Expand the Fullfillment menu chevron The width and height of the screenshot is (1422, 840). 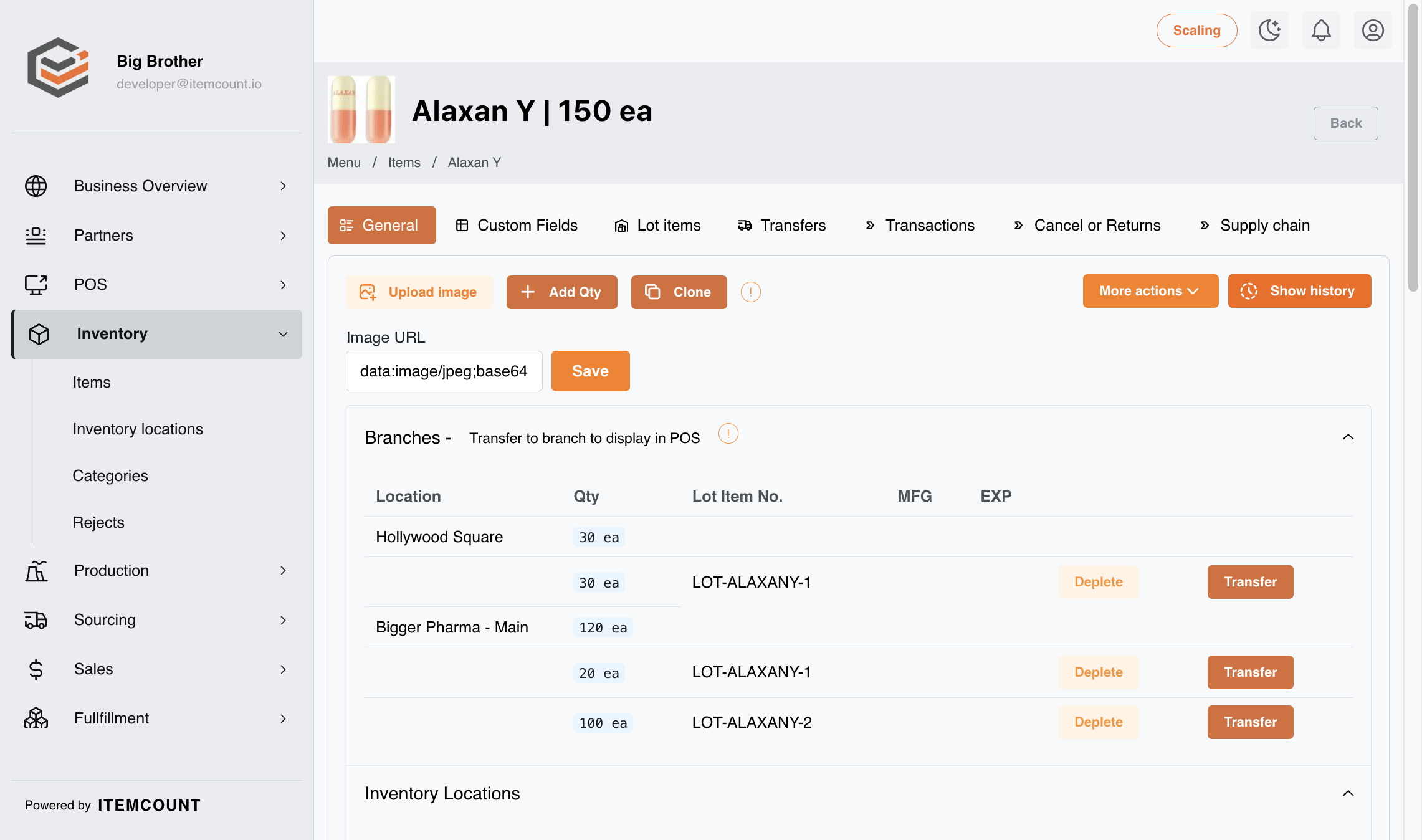(x=283, y=718)
